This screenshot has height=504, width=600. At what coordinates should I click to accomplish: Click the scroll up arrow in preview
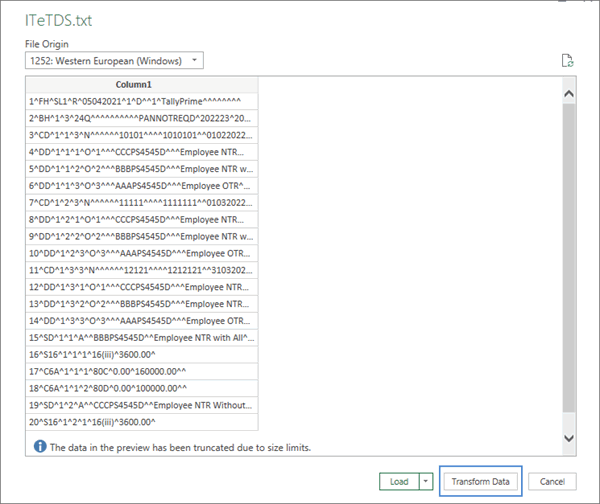click(569, 93)
